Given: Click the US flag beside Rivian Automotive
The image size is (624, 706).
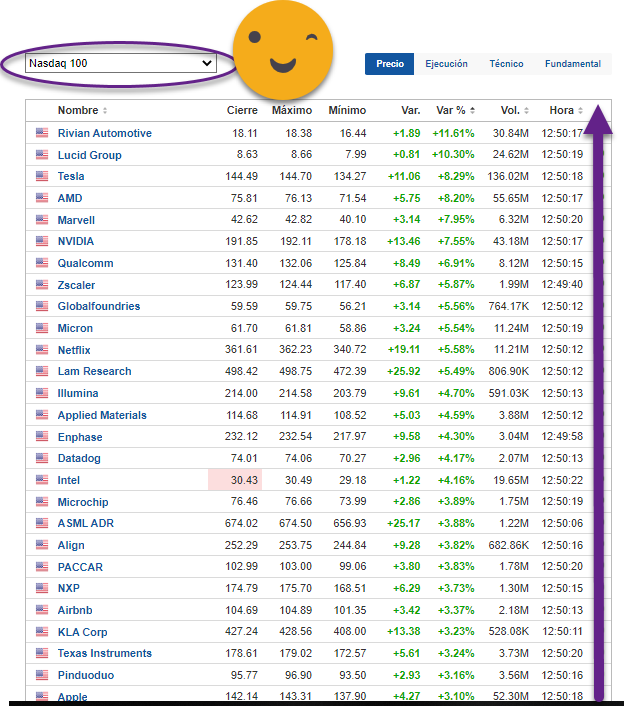Looking at the screenshot, I should (x=42, y=133).
